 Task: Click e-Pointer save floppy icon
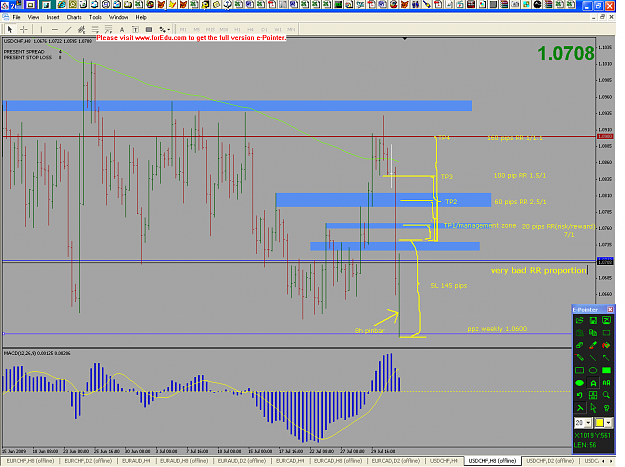point(593,320)
